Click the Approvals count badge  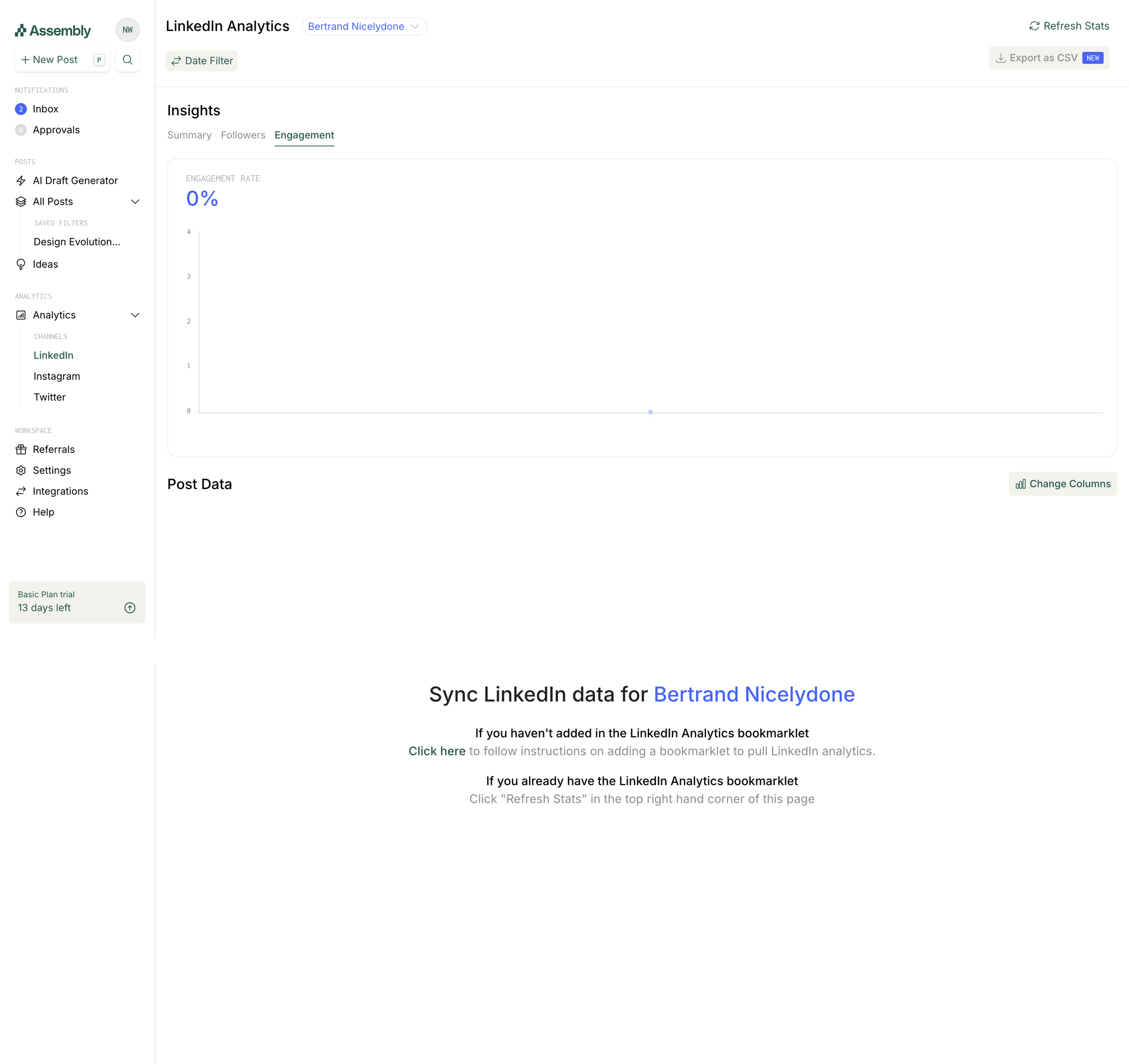(x=21, y=130)
